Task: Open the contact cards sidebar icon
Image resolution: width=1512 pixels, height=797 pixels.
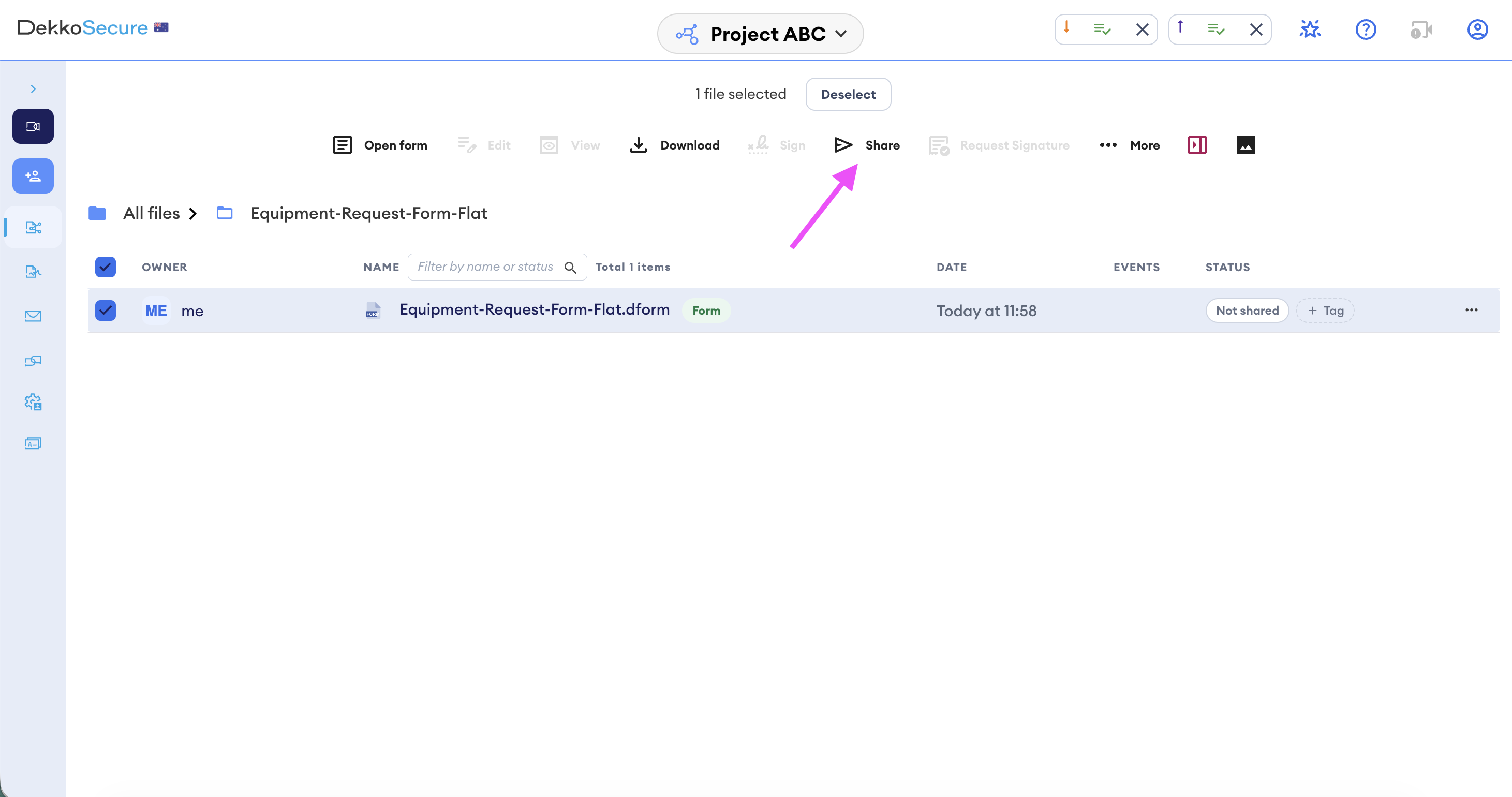Action: (x=33, y=444)
